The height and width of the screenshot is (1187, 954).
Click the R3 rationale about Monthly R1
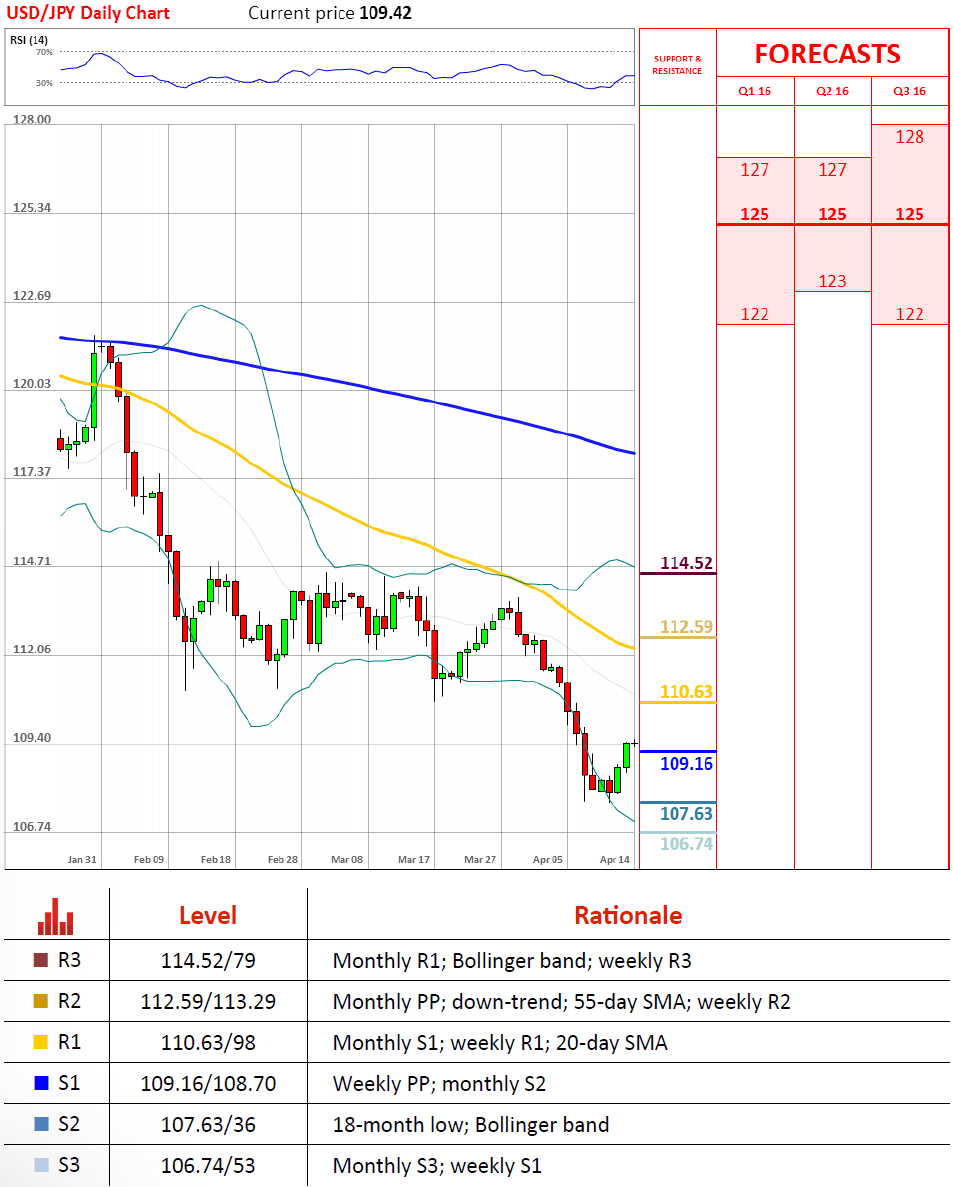[512, 961]
